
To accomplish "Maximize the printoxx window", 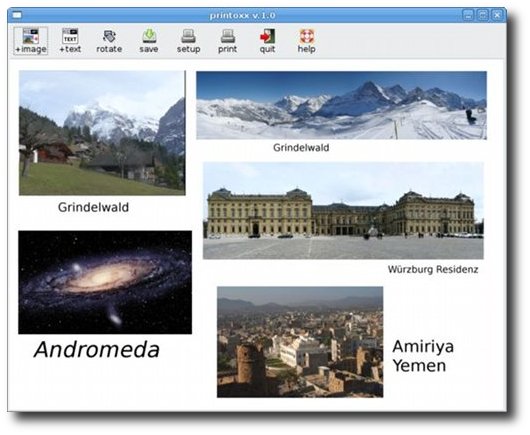I will tap(483, 15).
